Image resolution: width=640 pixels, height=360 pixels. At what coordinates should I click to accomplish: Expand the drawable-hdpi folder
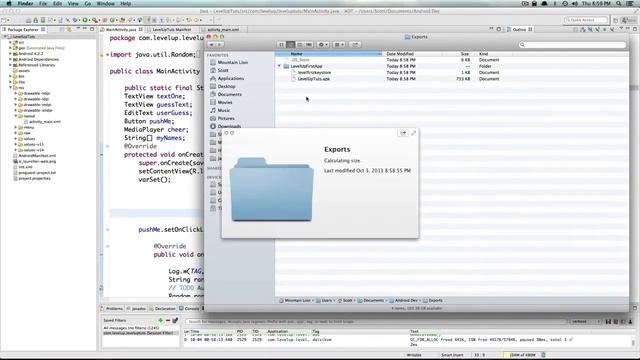[16, 93]
